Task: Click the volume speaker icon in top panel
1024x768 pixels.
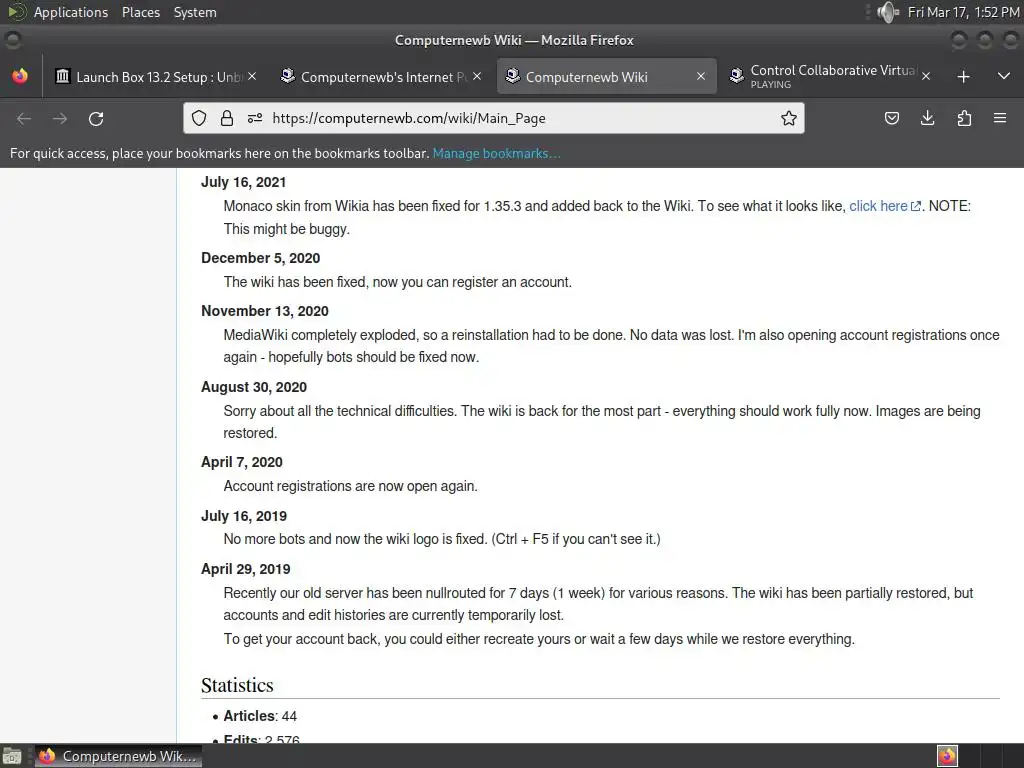Action: [887, 12]
